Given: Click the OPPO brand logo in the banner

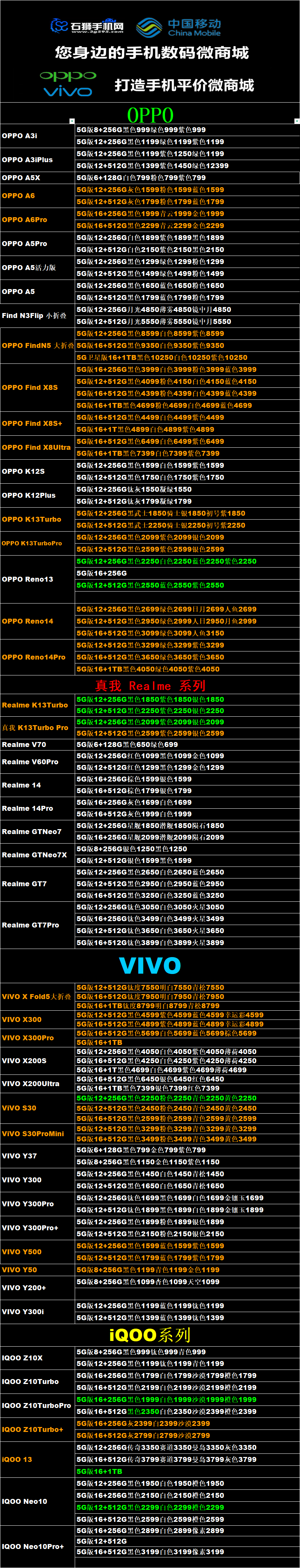Looking at the screenshot, I should pos(68,76).
